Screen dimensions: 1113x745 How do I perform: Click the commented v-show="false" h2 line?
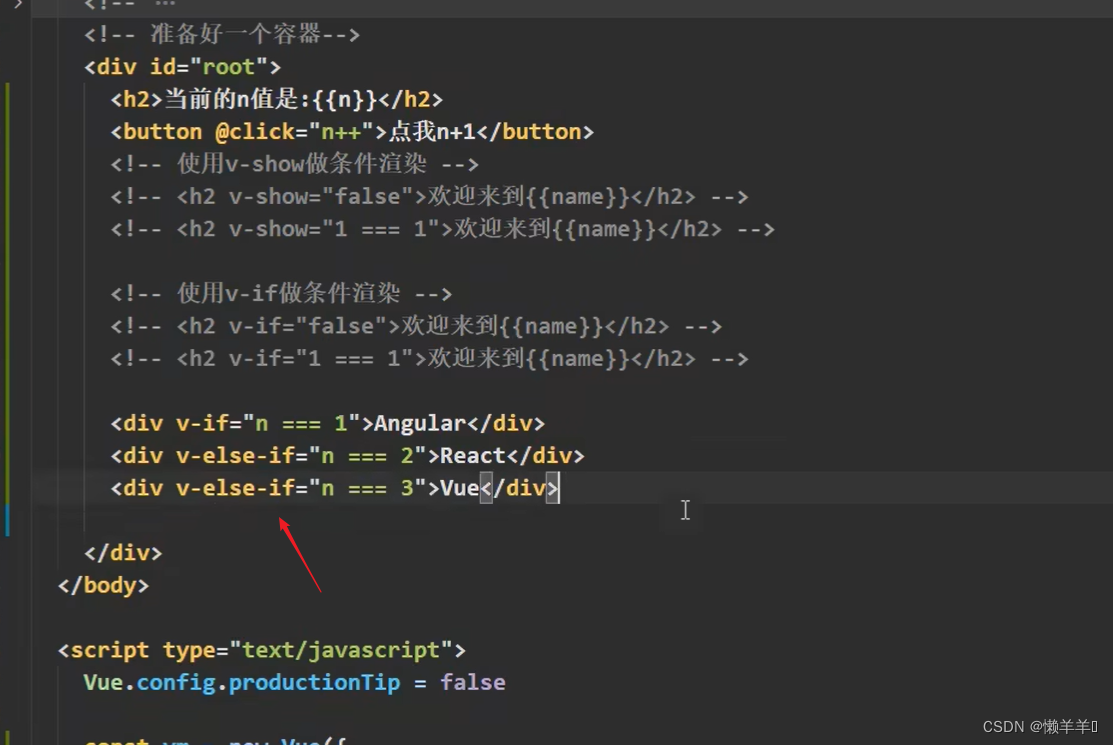[429, 197]
